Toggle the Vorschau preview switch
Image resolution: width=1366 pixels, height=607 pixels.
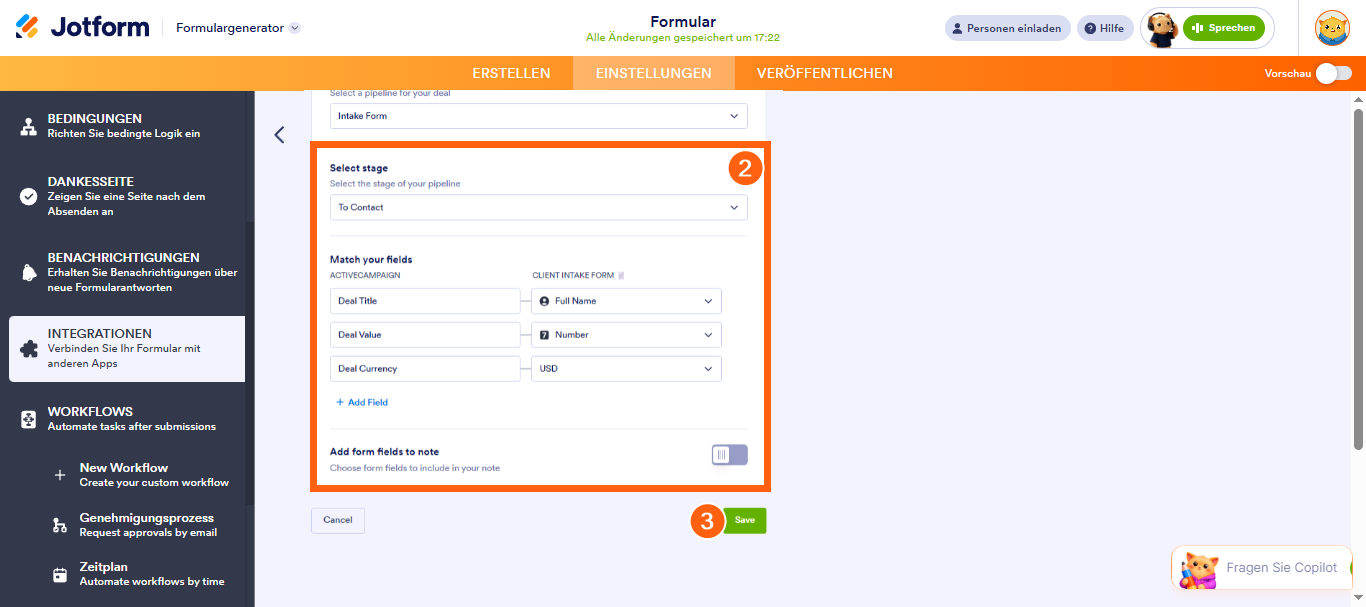[1333, 73]
